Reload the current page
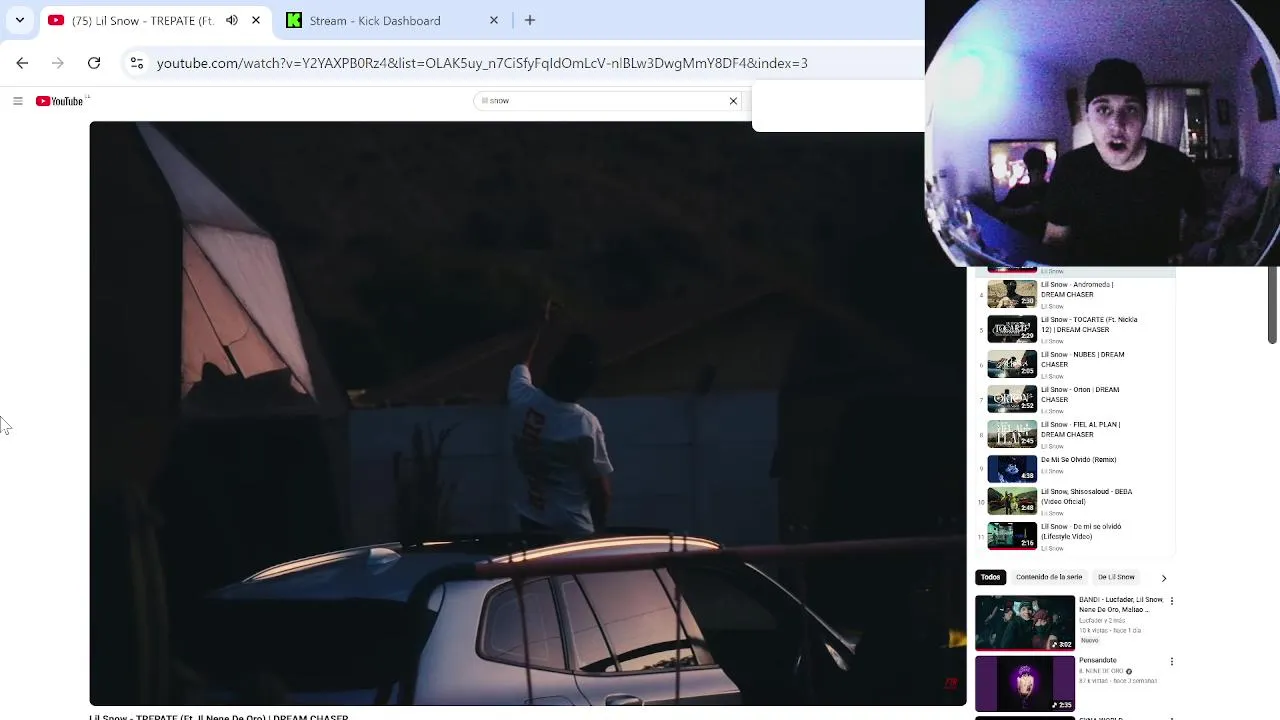 94,63
